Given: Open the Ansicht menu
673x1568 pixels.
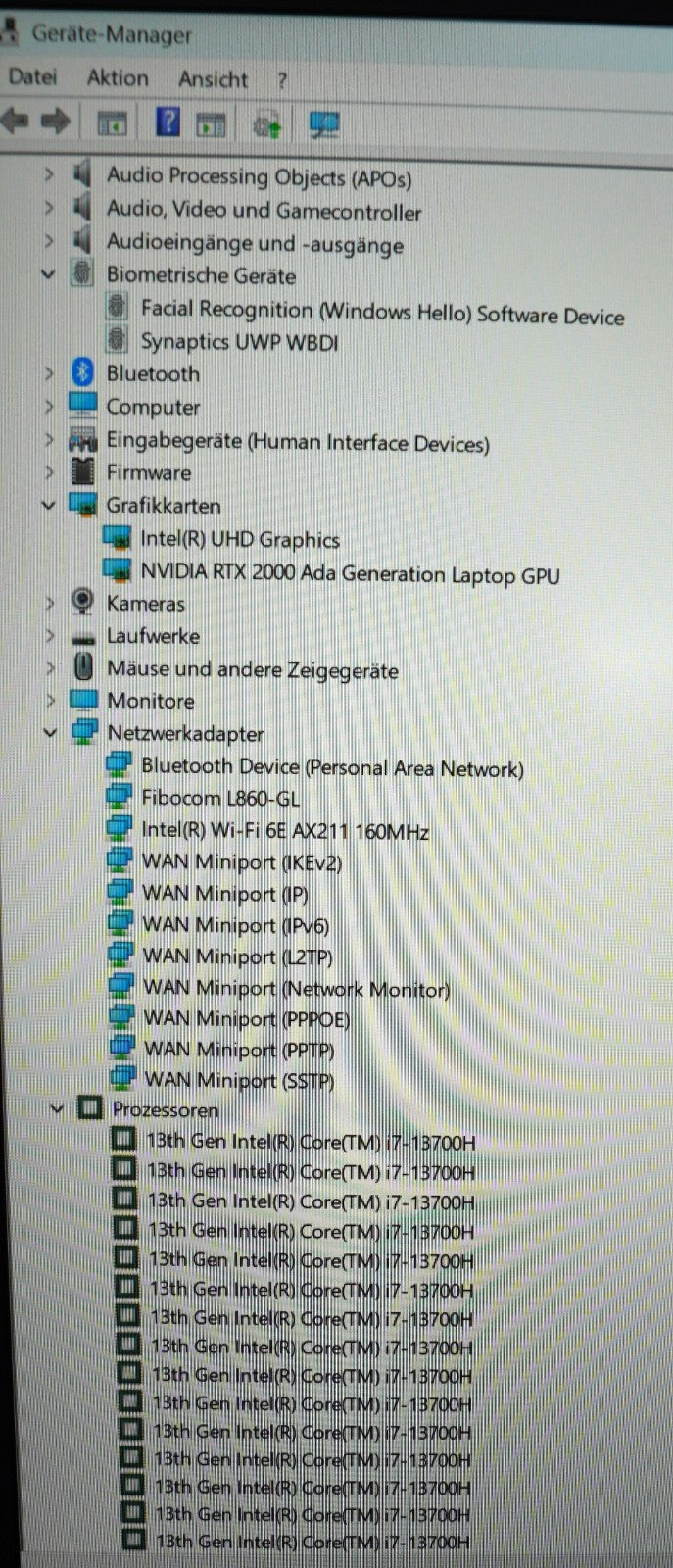Looking at the screenshot, I should click(213, 79).
